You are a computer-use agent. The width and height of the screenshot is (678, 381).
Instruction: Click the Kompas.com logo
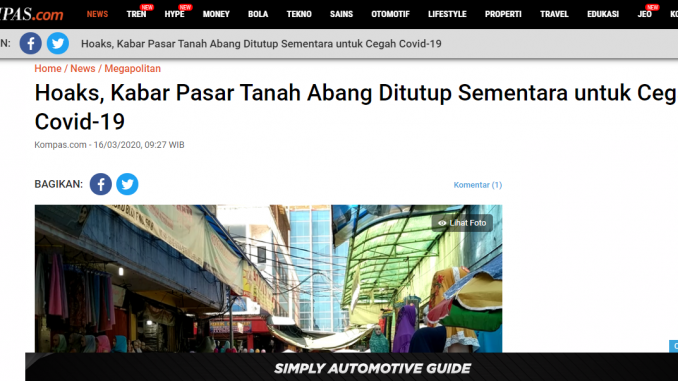[32, 13]
